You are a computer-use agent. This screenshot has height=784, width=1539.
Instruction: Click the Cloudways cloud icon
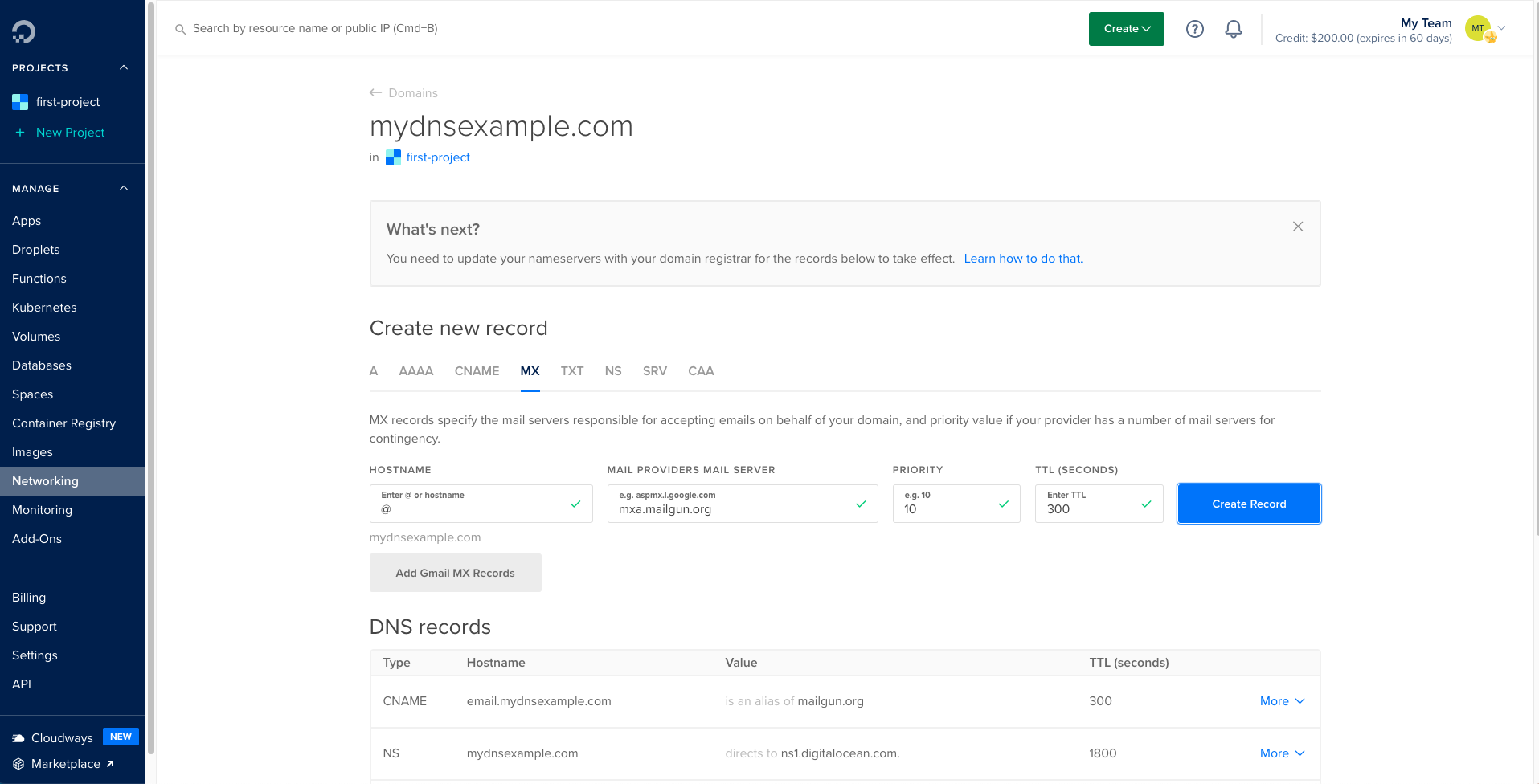pyautogui.click(x=18, y=738)
